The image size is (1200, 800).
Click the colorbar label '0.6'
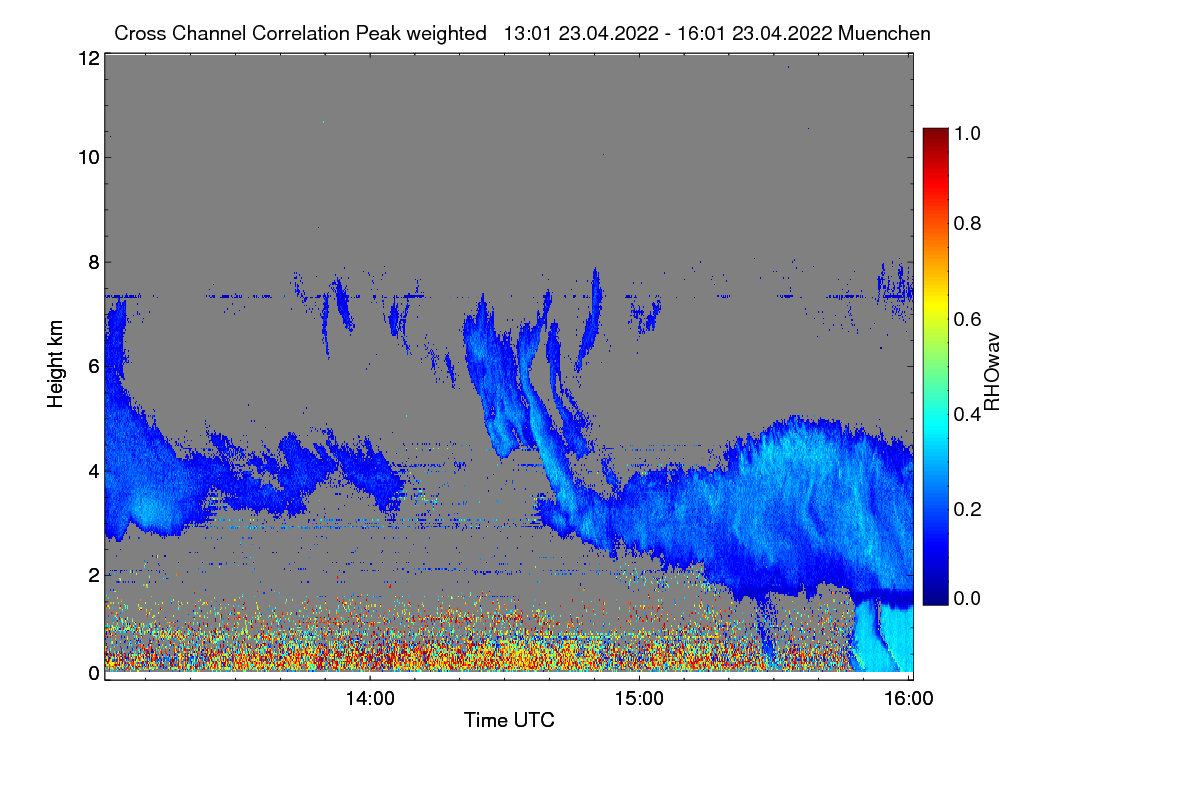coord(968,319)
